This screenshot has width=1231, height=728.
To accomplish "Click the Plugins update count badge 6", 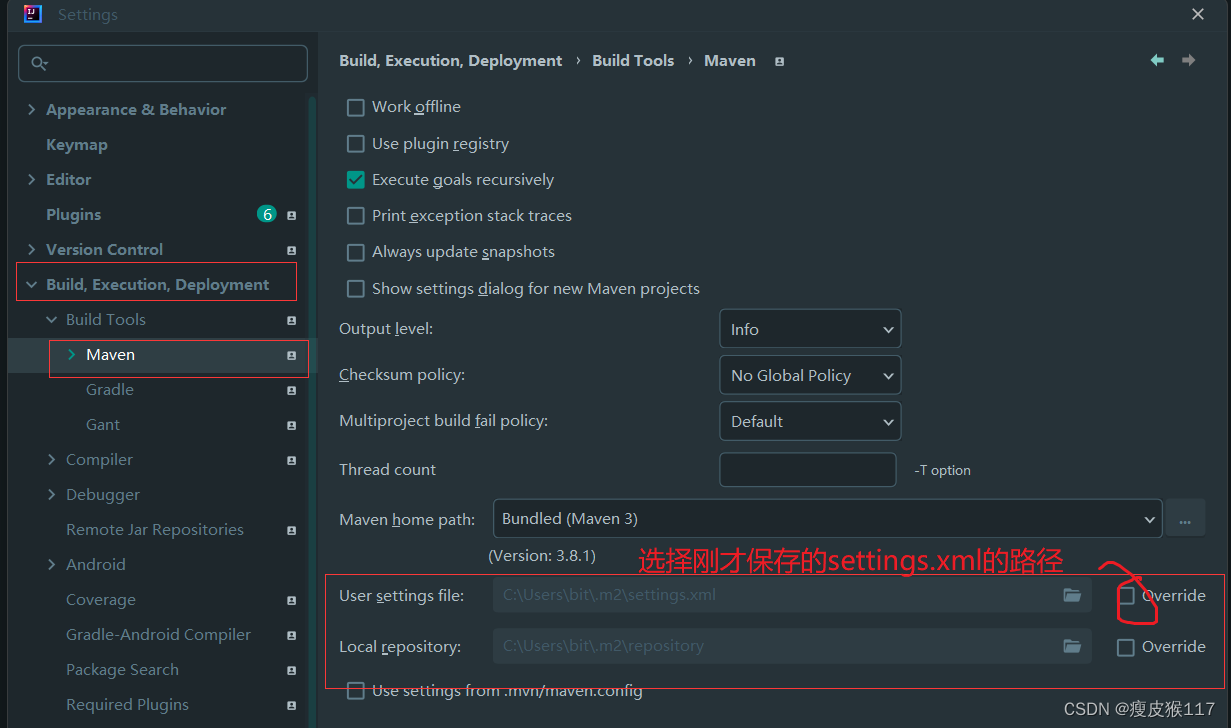I will [x=266, y=214].
